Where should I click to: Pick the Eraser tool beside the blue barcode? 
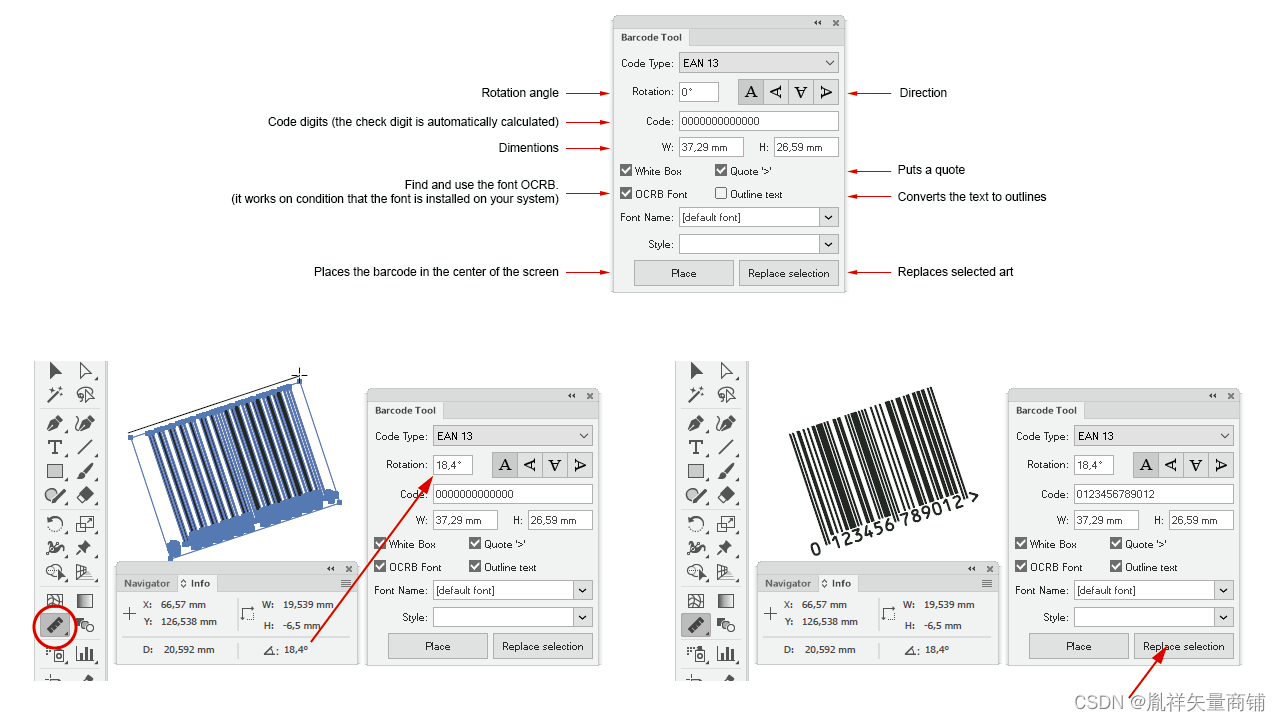[x=85, y=495]
